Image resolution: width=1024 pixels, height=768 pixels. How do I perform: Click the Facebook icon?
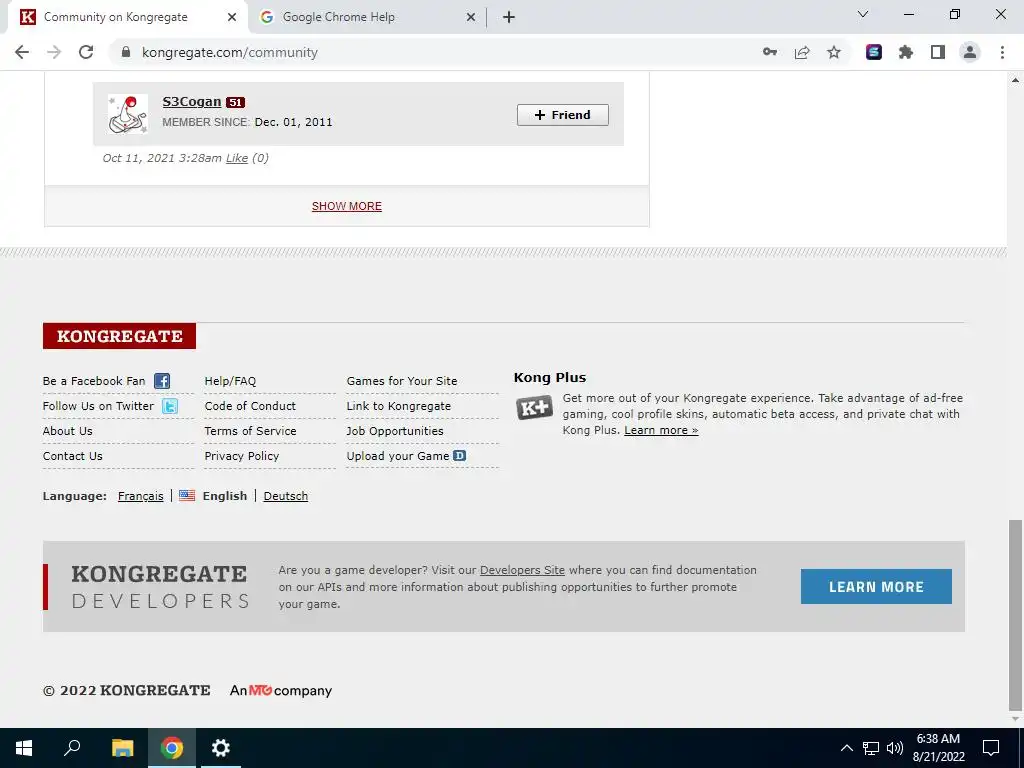coord(162,381)
